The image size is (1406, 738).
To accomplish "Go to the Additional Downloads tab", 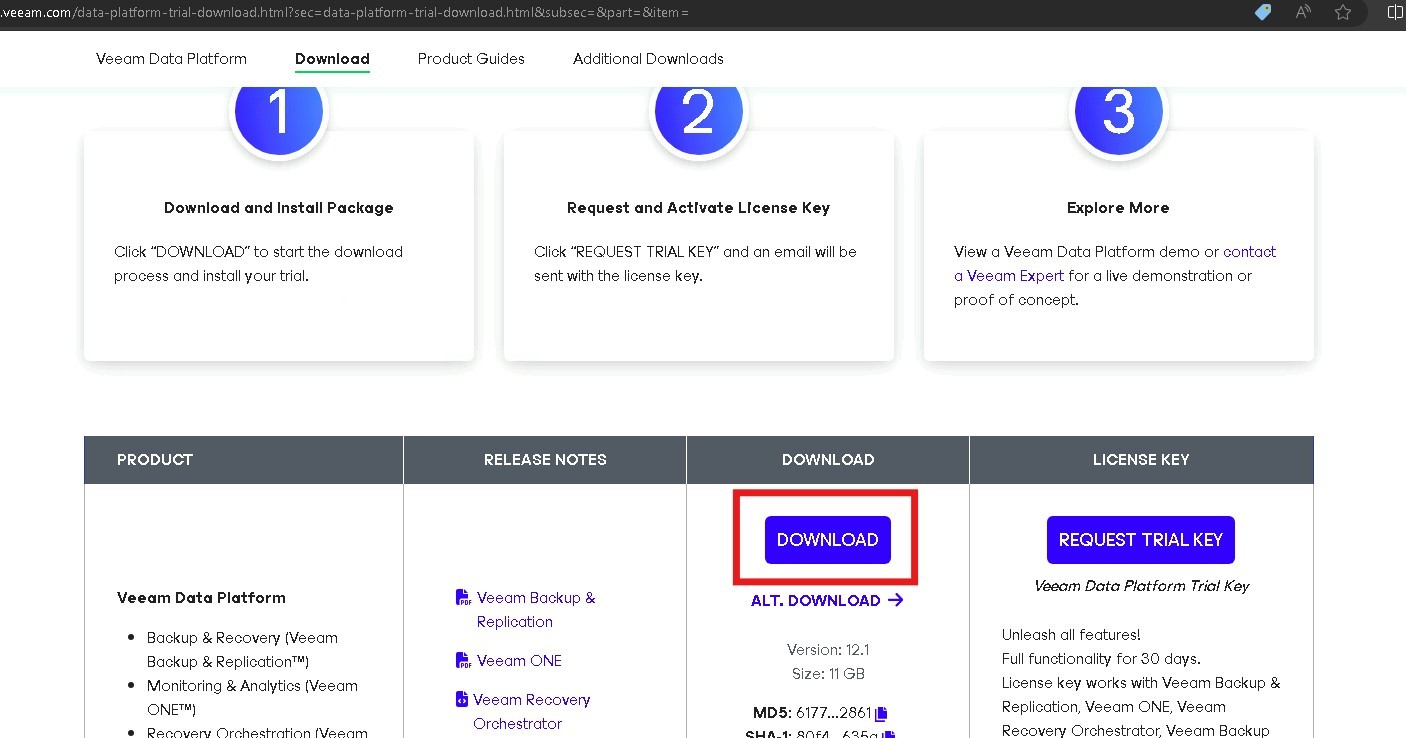I will coord(648,59).
